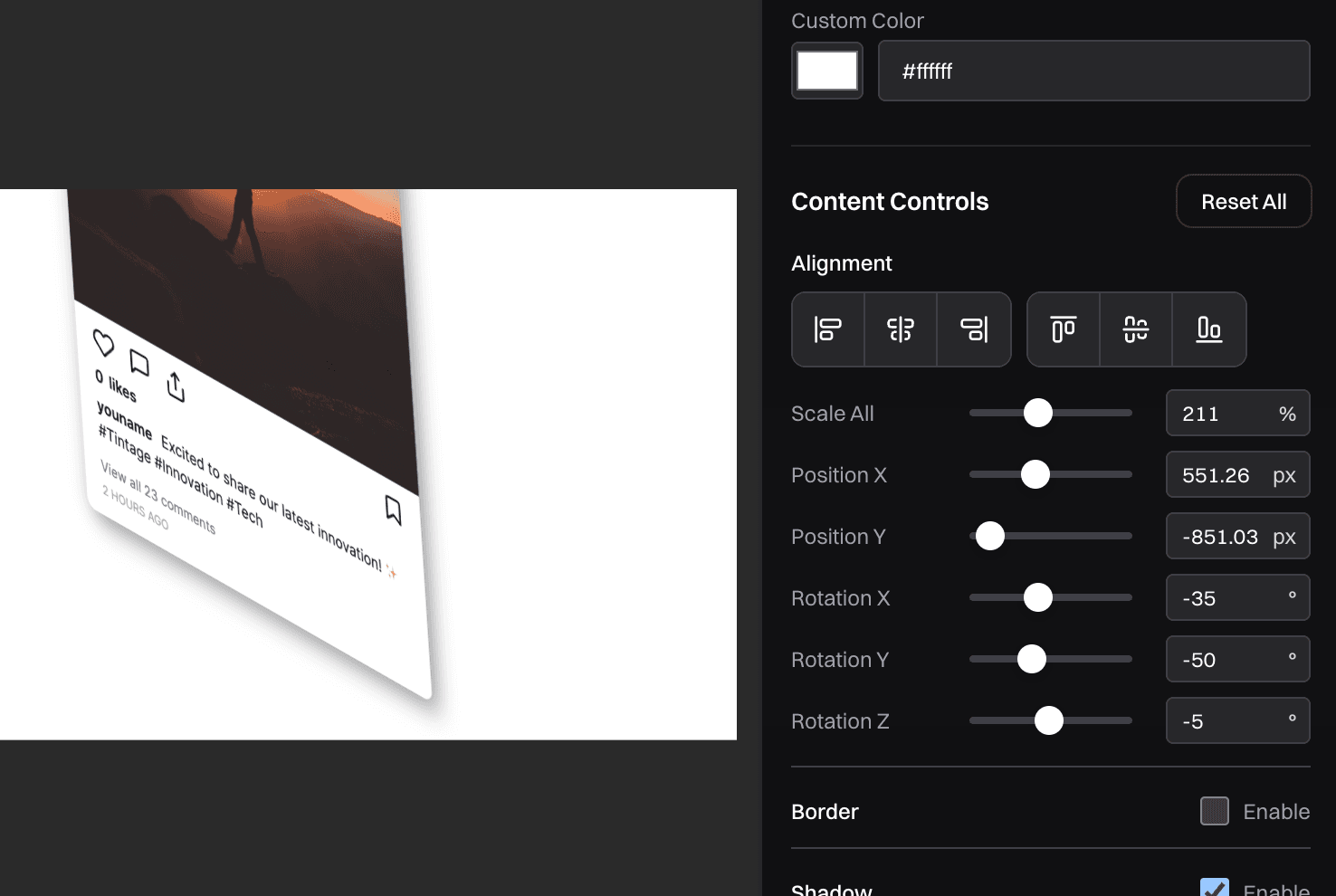Screen dimensions: 1336x896
Task: Center content horizontally with alignment icon
Action: [901, 329]
